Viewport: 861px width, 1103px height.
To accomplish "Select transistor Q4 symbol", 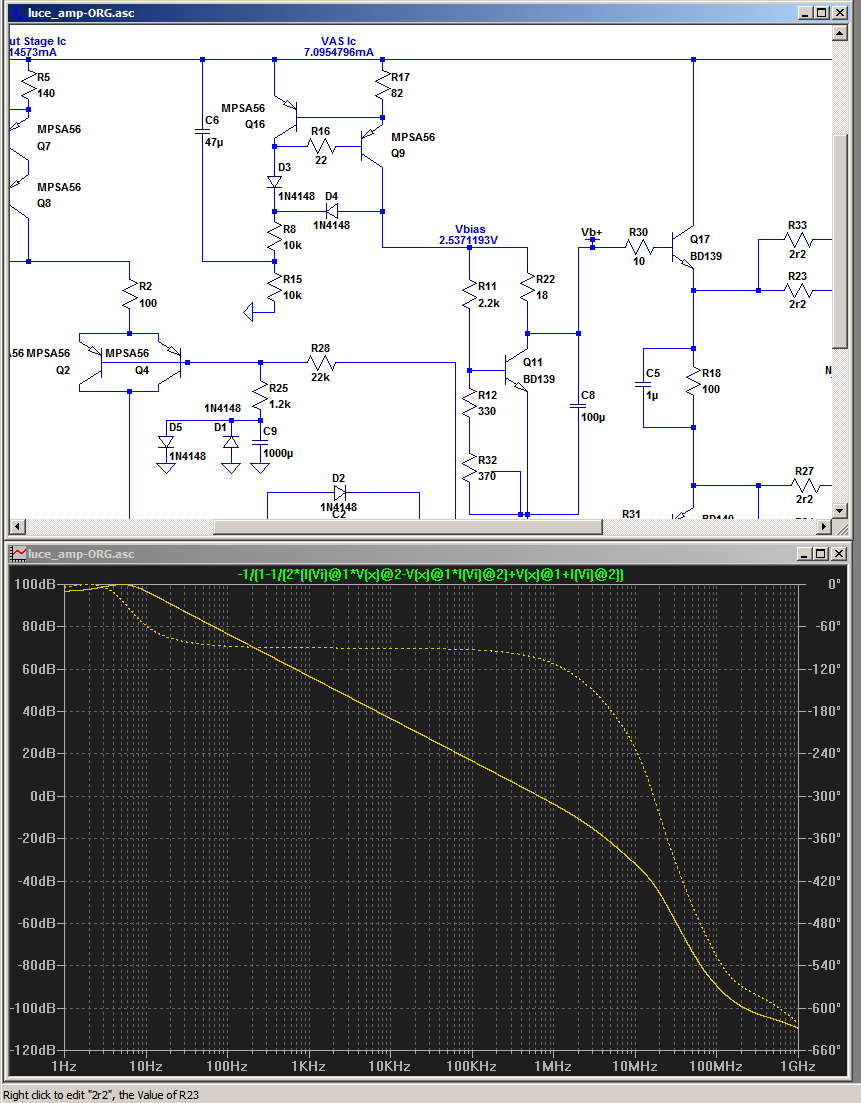I will (170, 363).
